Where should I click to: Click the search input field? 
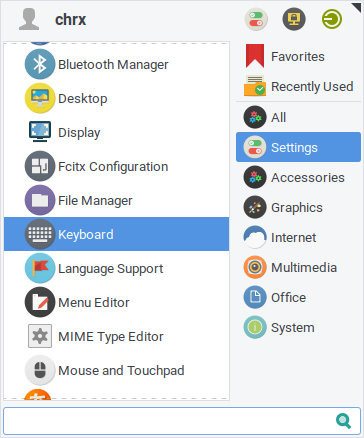182,421
